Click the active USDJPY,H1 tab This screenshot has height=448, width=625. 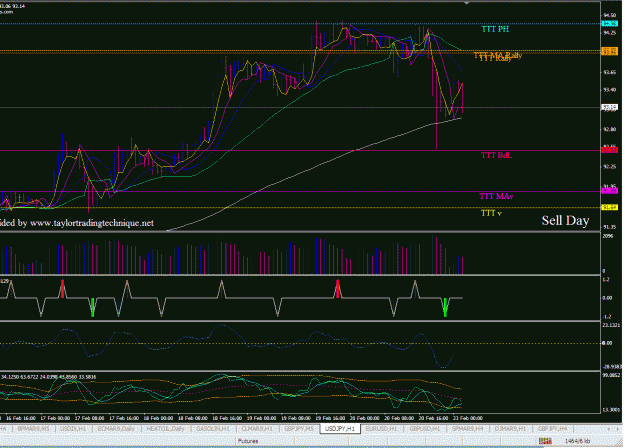pyautogui.click(x=340, y=429)
